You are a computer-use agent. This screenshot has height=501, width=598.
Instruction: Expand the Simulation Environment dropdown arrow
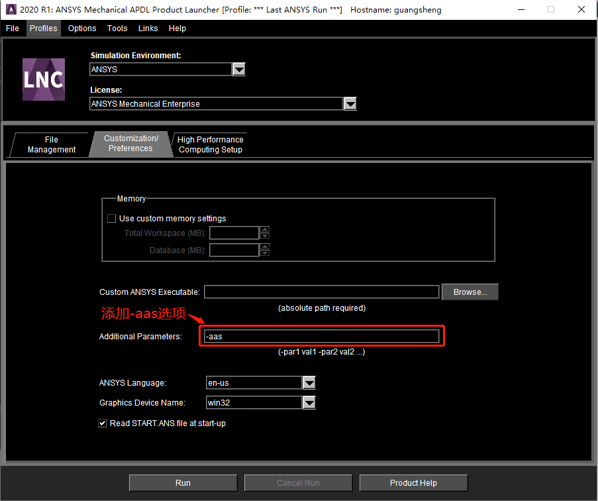239,69
